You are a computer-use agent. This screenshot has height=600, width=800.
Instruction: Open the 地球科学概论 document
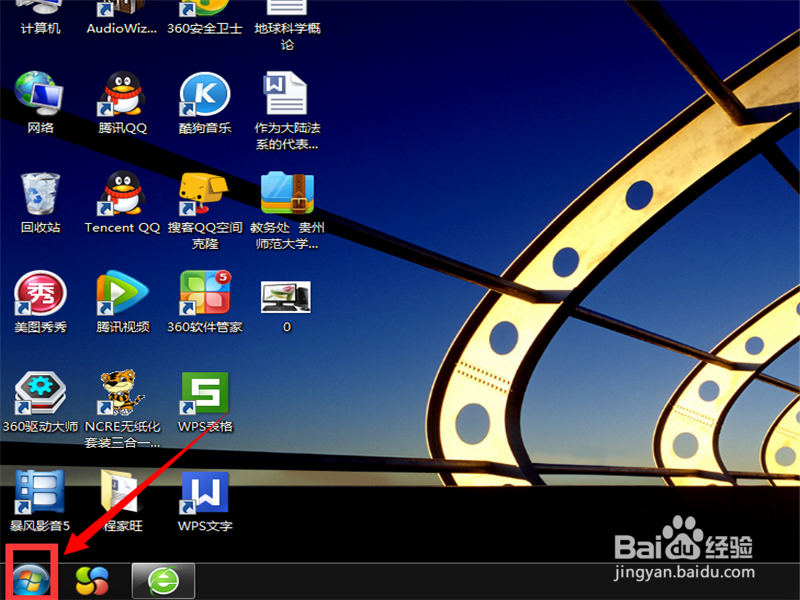tap(287, 24)
